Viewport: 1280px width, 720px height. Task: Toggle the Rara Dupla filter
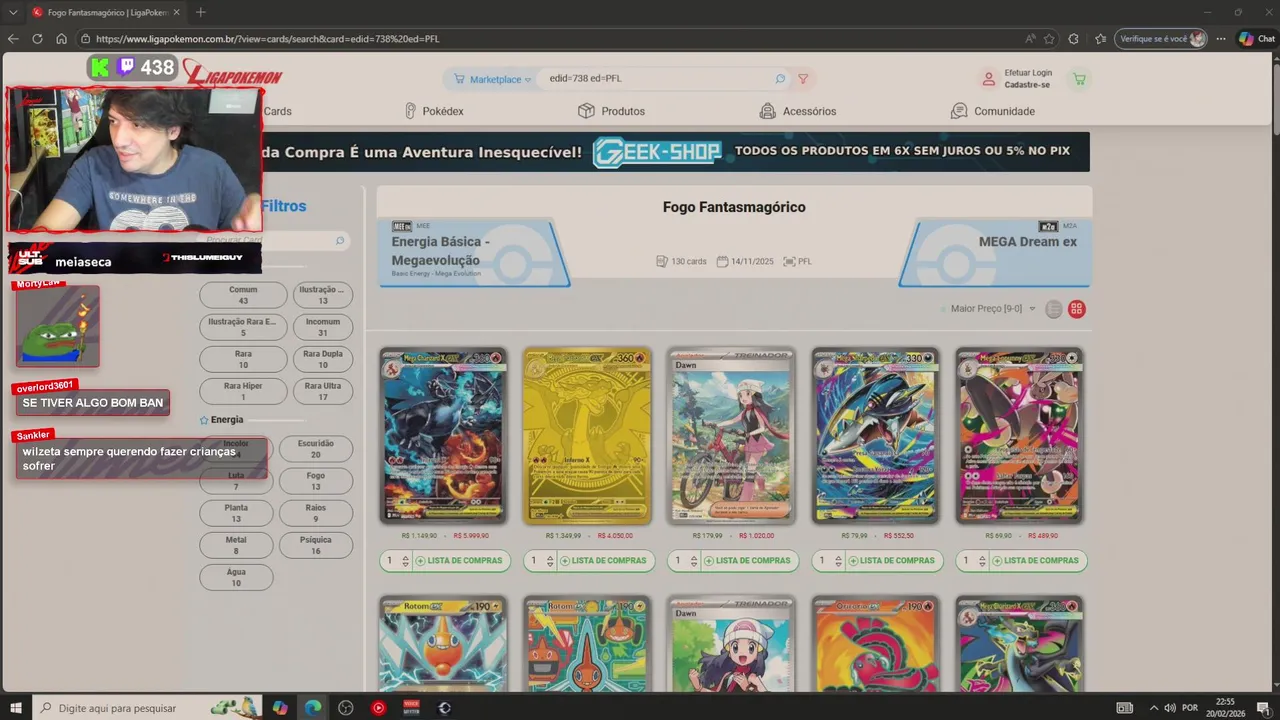coord(323,359)
